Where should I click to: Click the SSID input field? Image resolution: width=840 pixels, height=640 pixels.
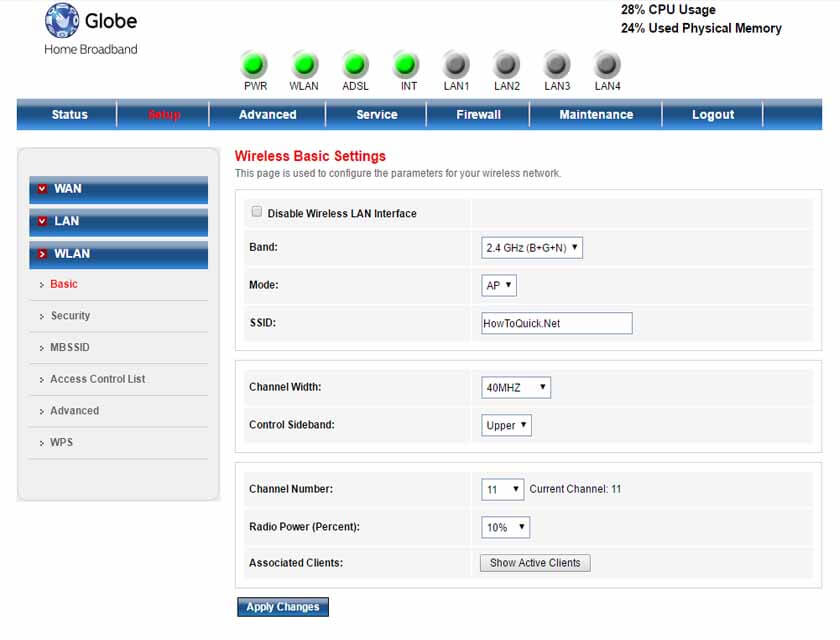(555, 322)
